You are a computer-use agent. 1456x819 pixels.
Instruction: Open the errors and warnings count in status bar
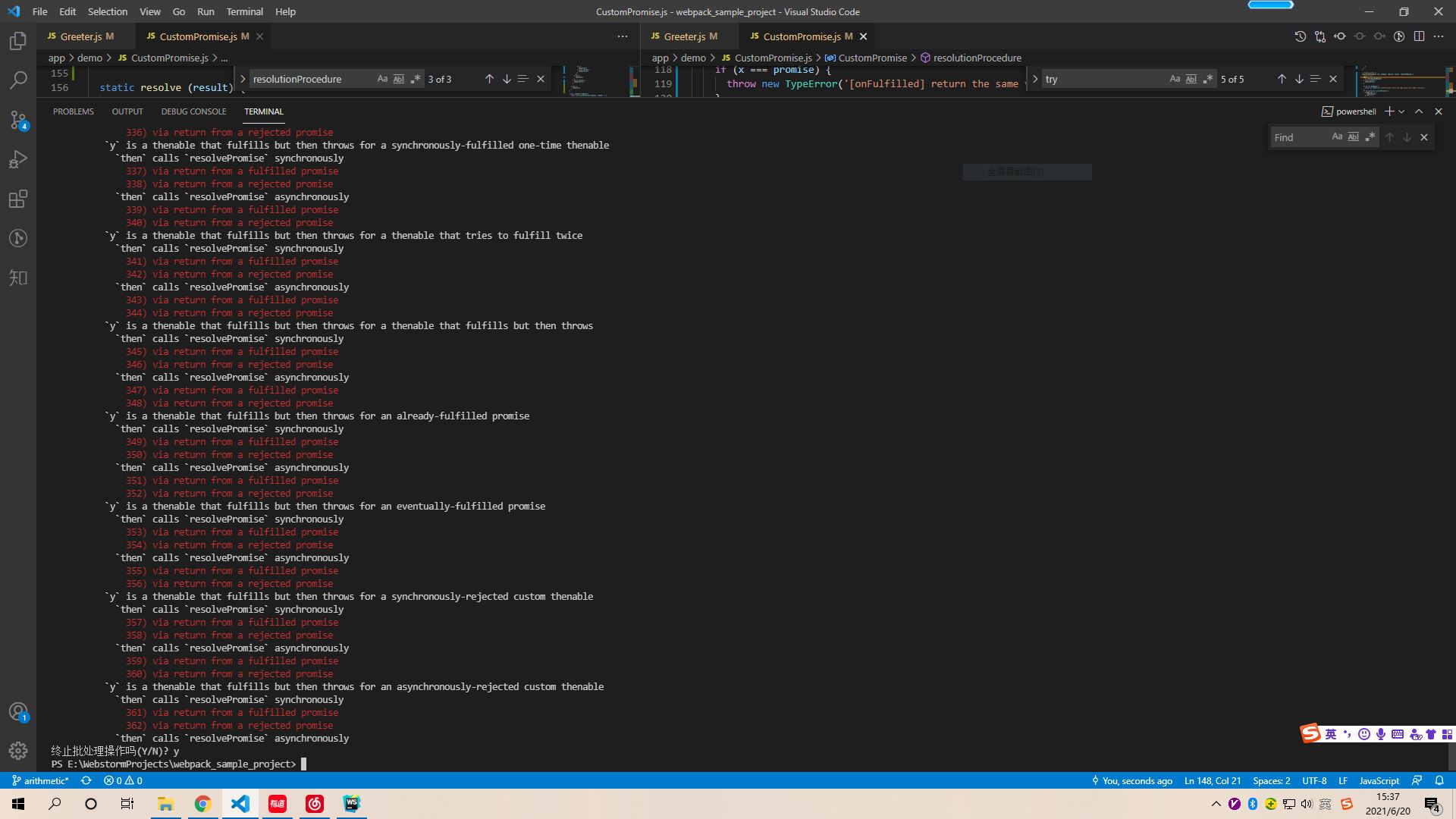click(123, 780)
